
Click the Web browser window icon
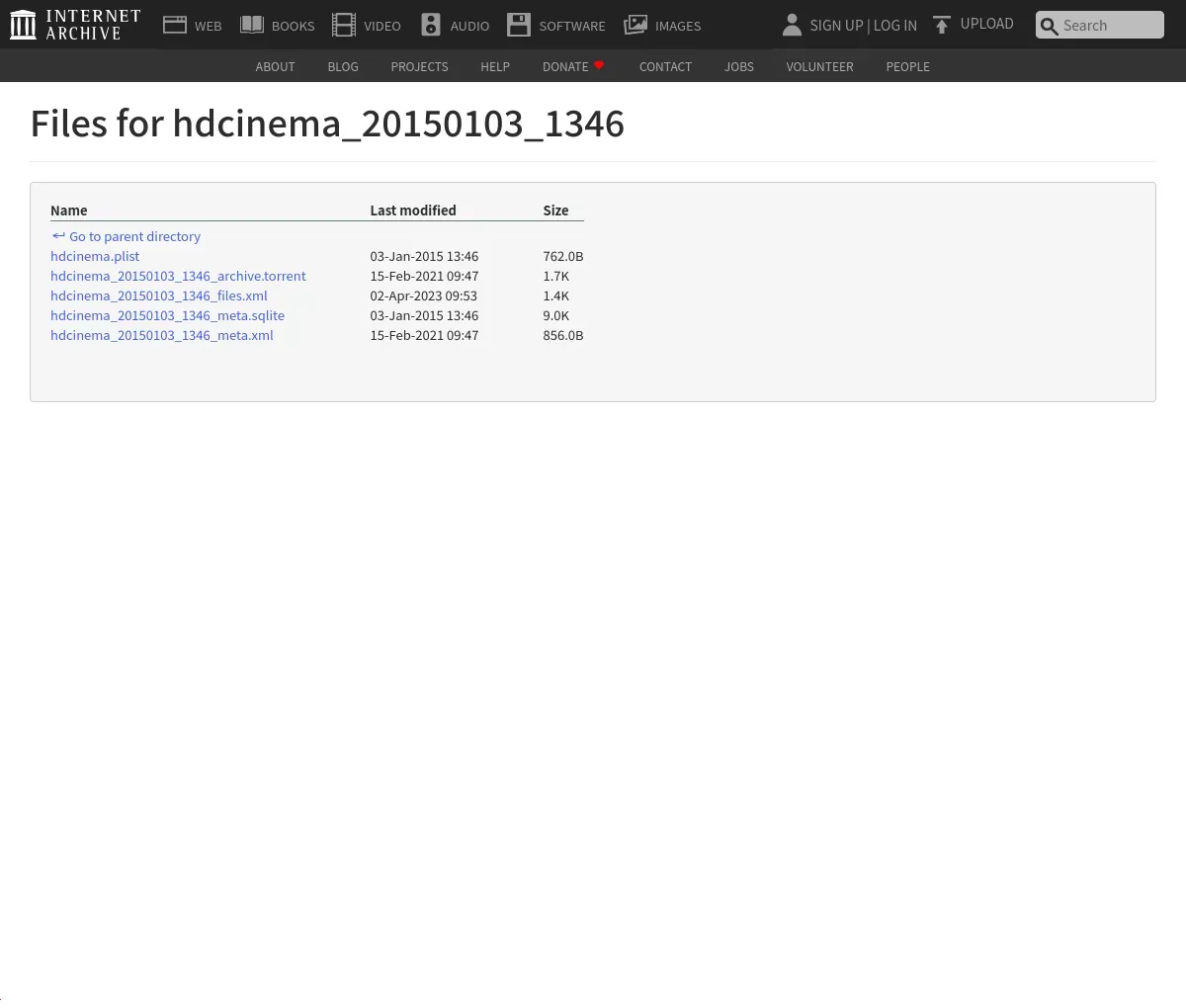click(175, 25)
